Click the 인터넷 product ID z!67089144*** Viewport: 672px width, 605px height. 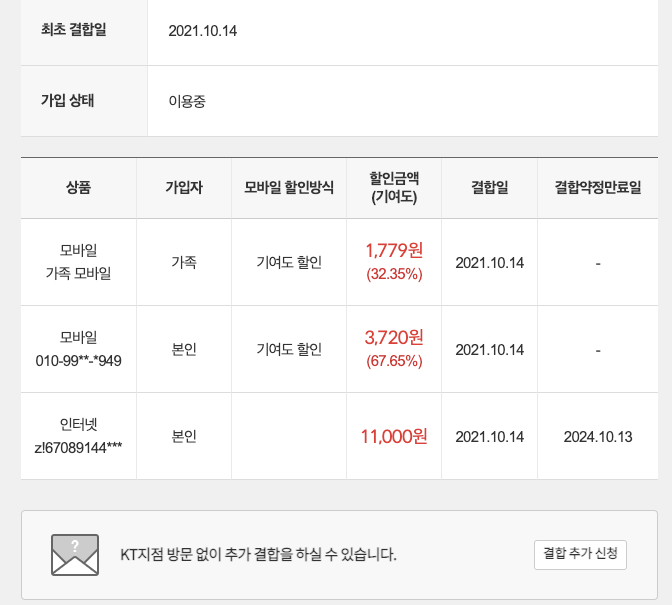click(78, 447)
